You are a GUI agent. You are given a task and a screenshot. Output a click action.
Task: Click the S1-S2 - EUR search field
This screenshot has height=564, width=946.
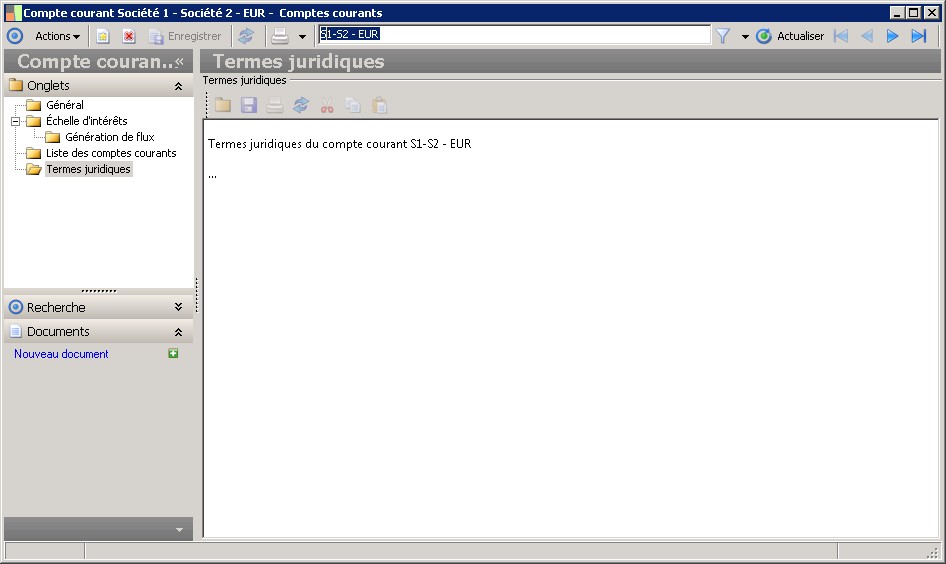(515, 34)
